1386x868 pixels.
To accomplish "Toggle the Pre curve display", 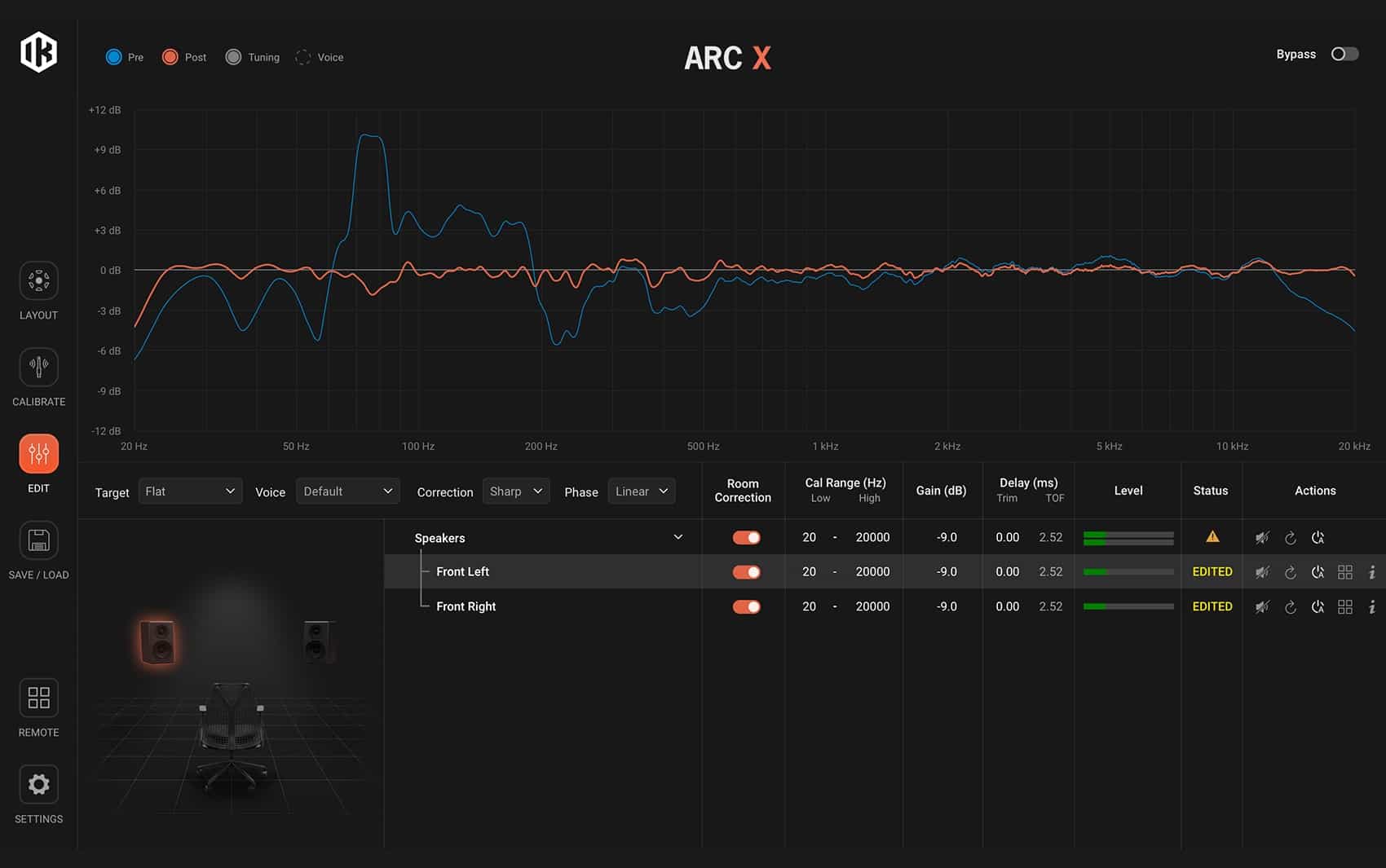I will tap(113, 57).
